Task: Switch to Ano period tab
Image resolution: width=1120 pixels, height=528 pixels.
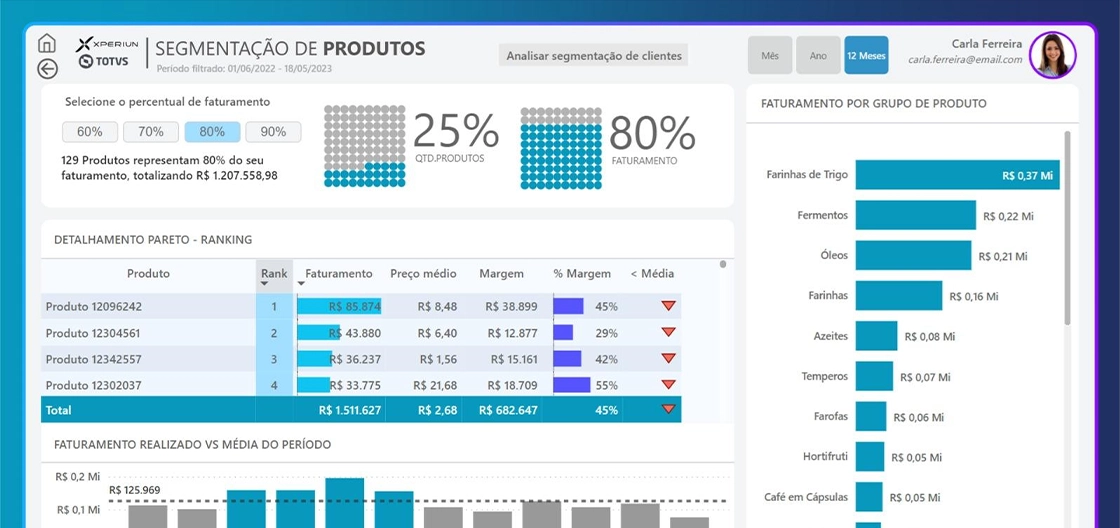Action: [x=819, y=55]
